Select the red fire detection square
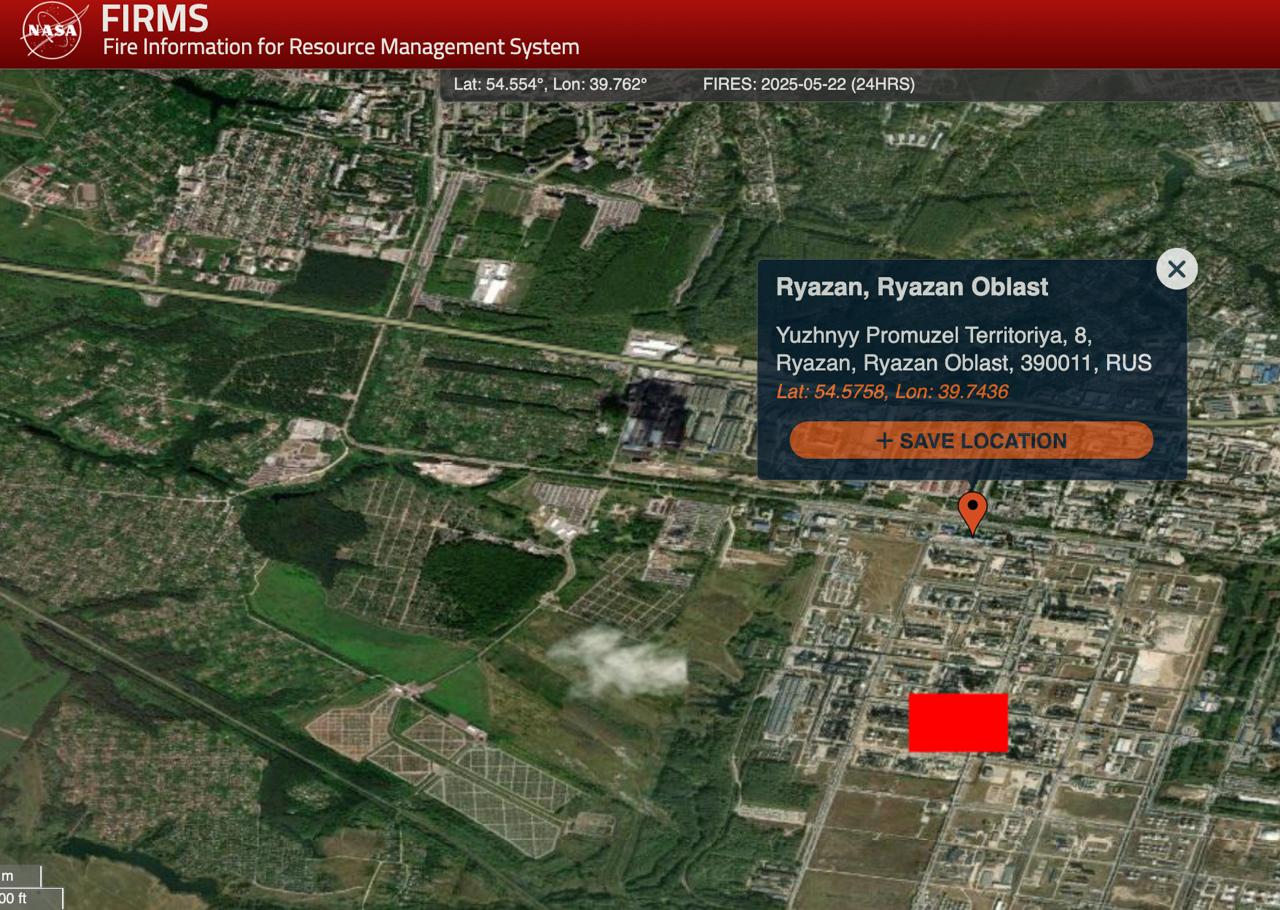The width and height of the screenshot is (1280, 910). (x=958, y=722)
